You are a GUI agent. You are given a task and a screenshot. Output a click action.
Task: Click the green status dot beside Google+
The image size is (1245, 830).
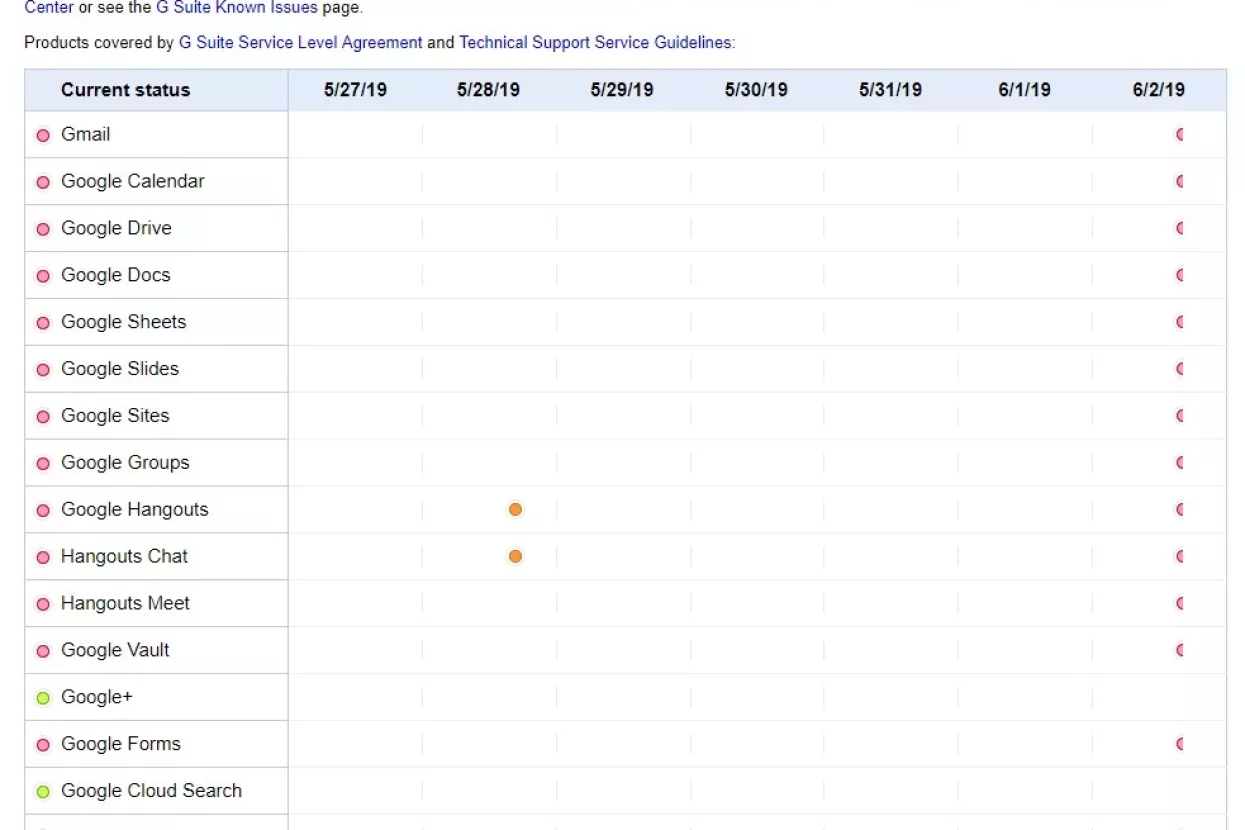(43, 697)
